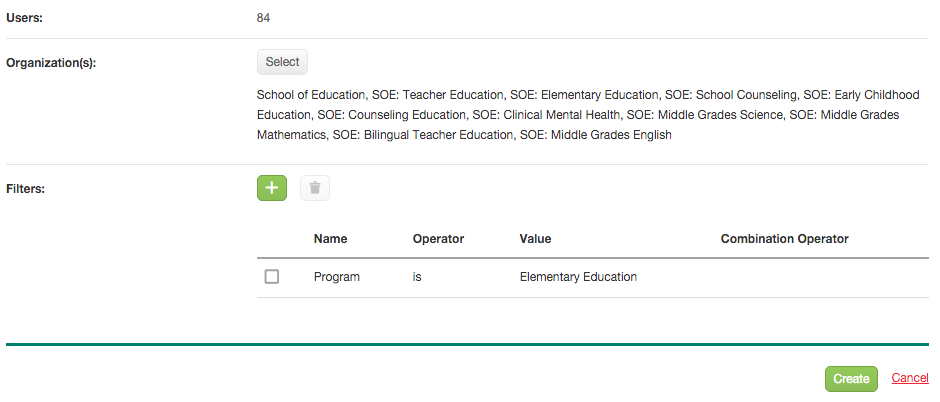The height and width of the screenshot is (402, 940).
Task: Click the Value column header
Action: pyautogui.click(x=535, y=239)
